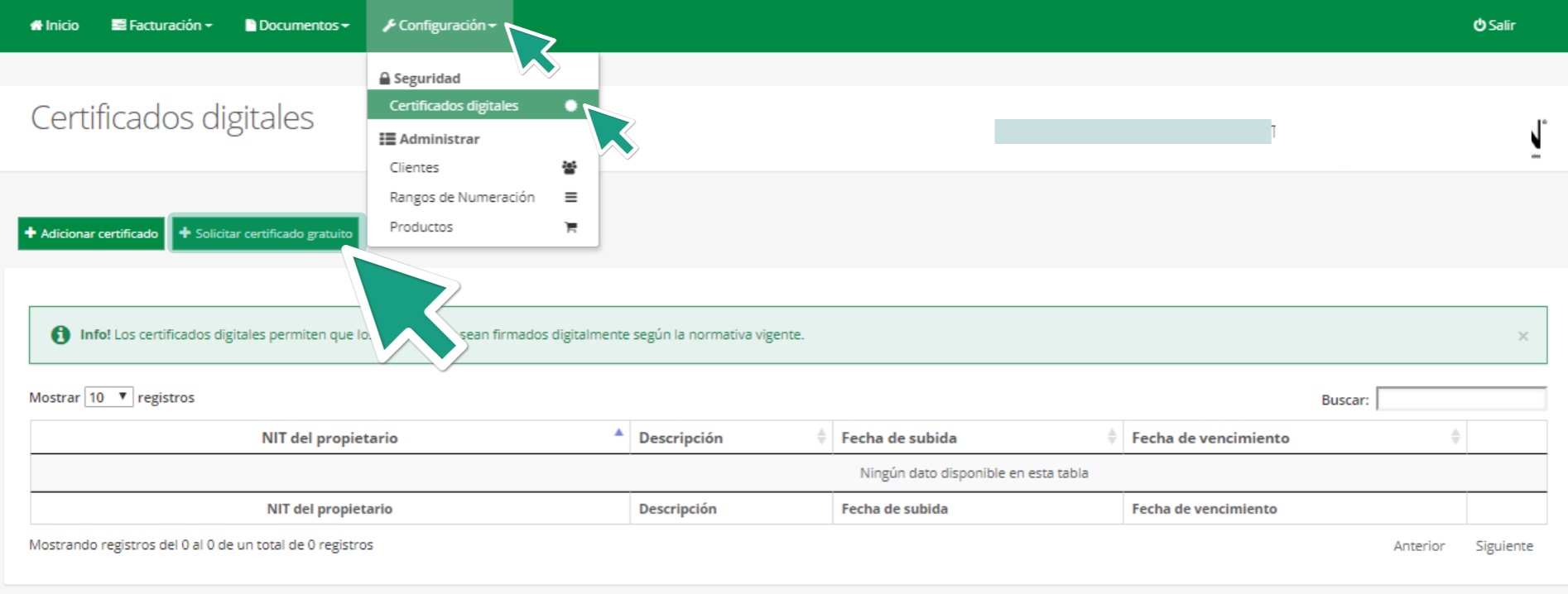Log out with the Salir link
Image resolution: width=1568 pixels, height=594 pixels.
(x=1494, y=26)
